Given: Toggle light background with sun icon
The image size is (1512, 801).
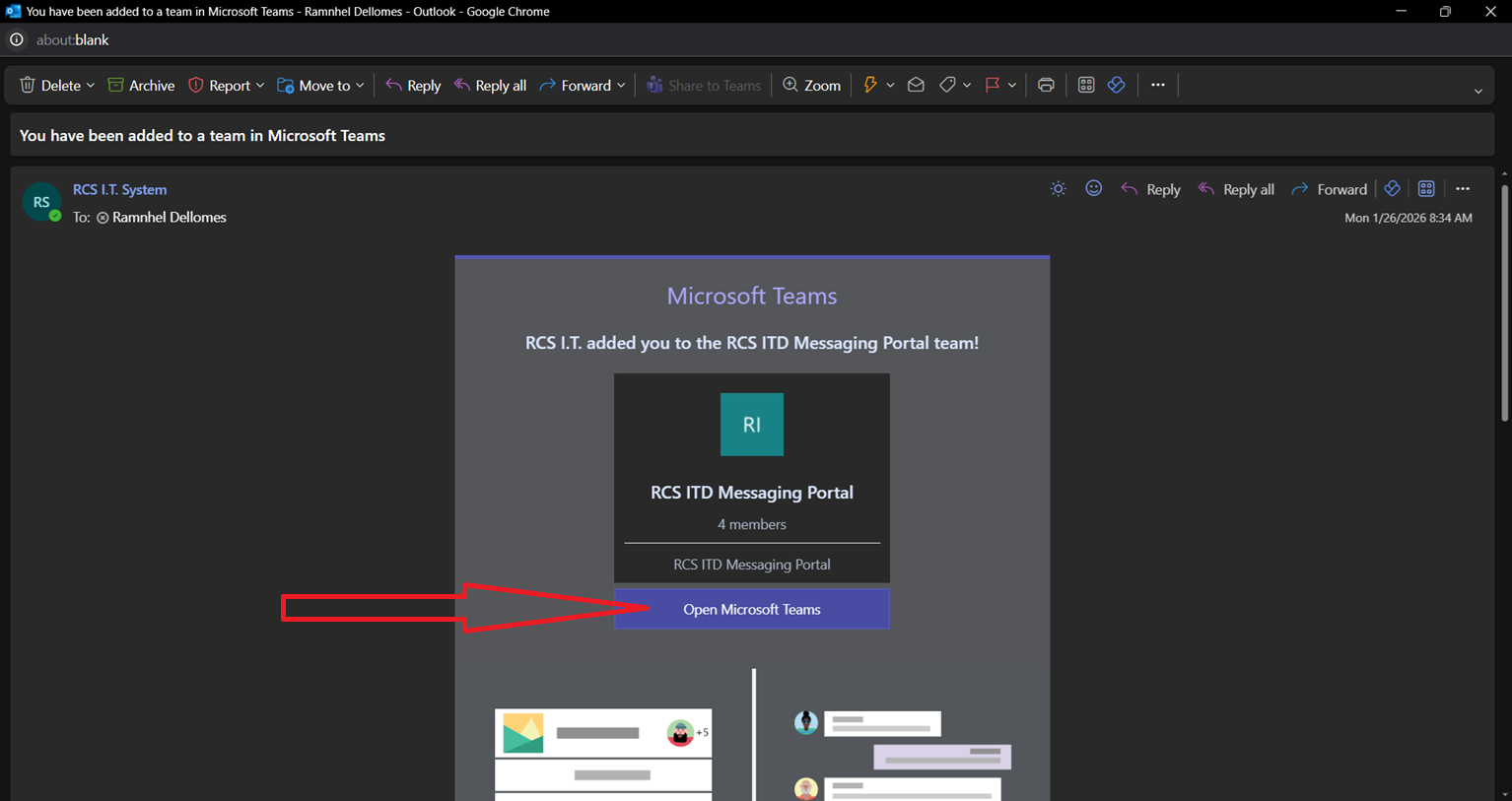Looking at the screenshot, I should coord(1059,188).
